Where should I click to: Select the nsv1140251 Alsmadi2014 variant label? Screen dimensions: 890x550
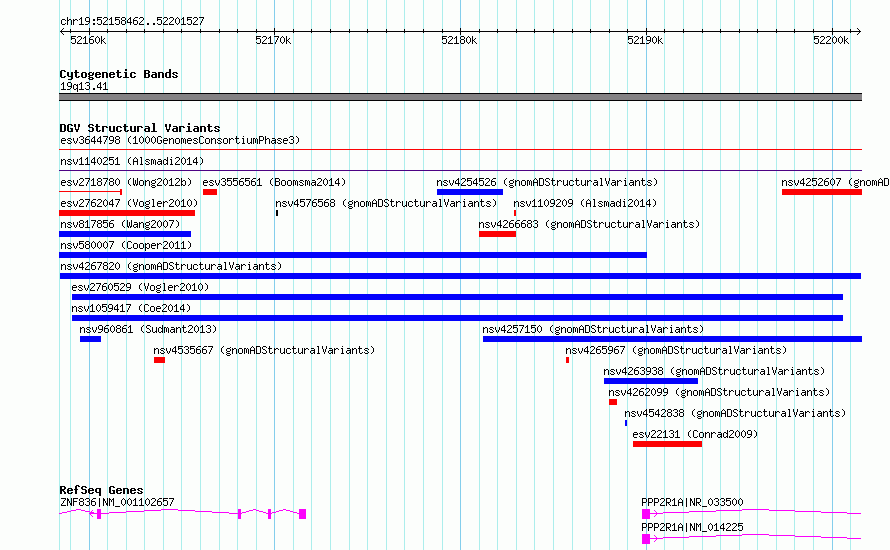click(132, 161)
